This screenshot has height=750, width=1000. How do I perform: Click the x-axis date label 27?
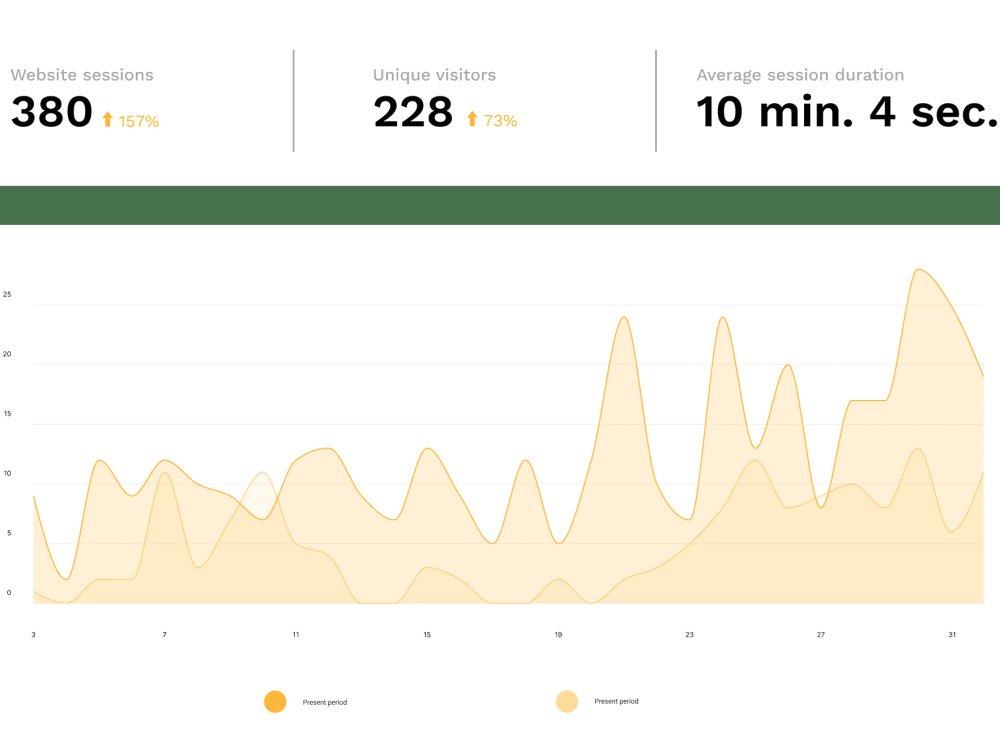821,635
